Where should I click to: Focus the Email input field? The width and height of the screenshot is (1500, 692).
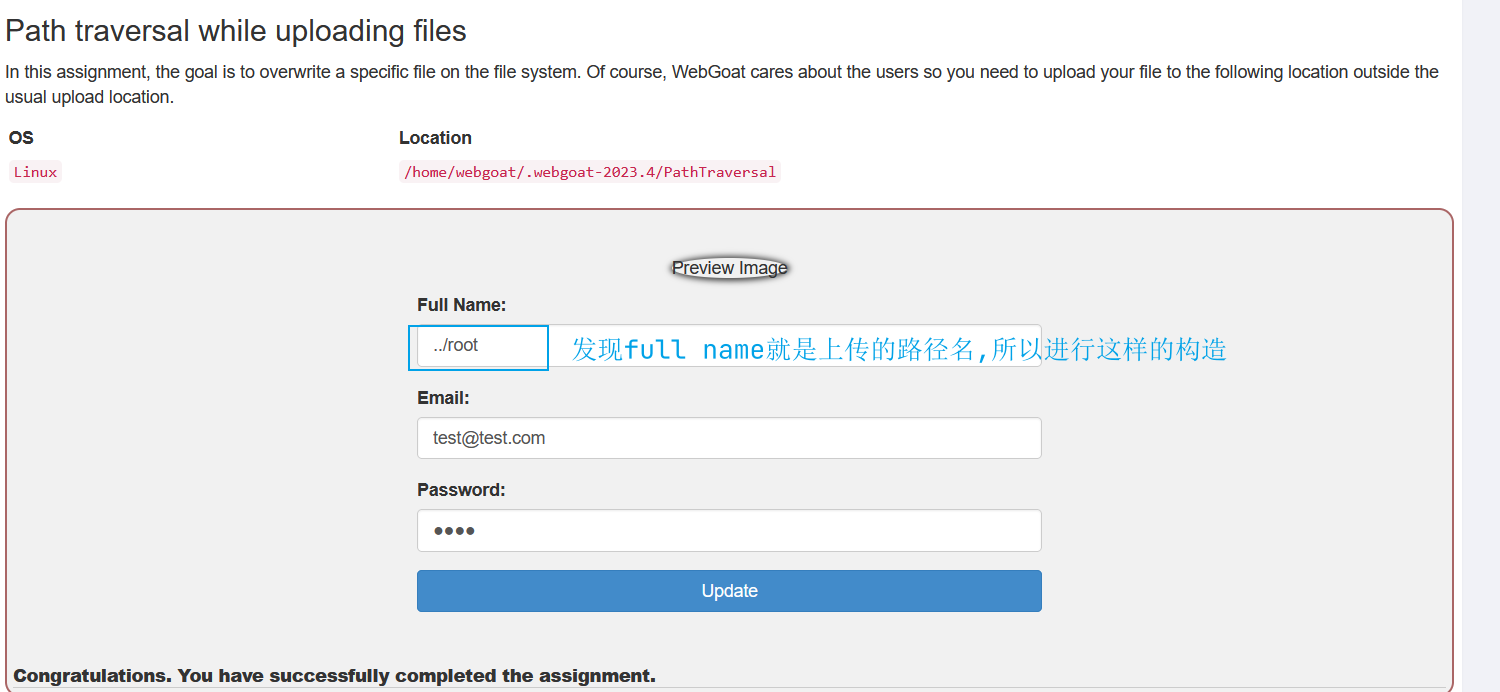point(728,438)
